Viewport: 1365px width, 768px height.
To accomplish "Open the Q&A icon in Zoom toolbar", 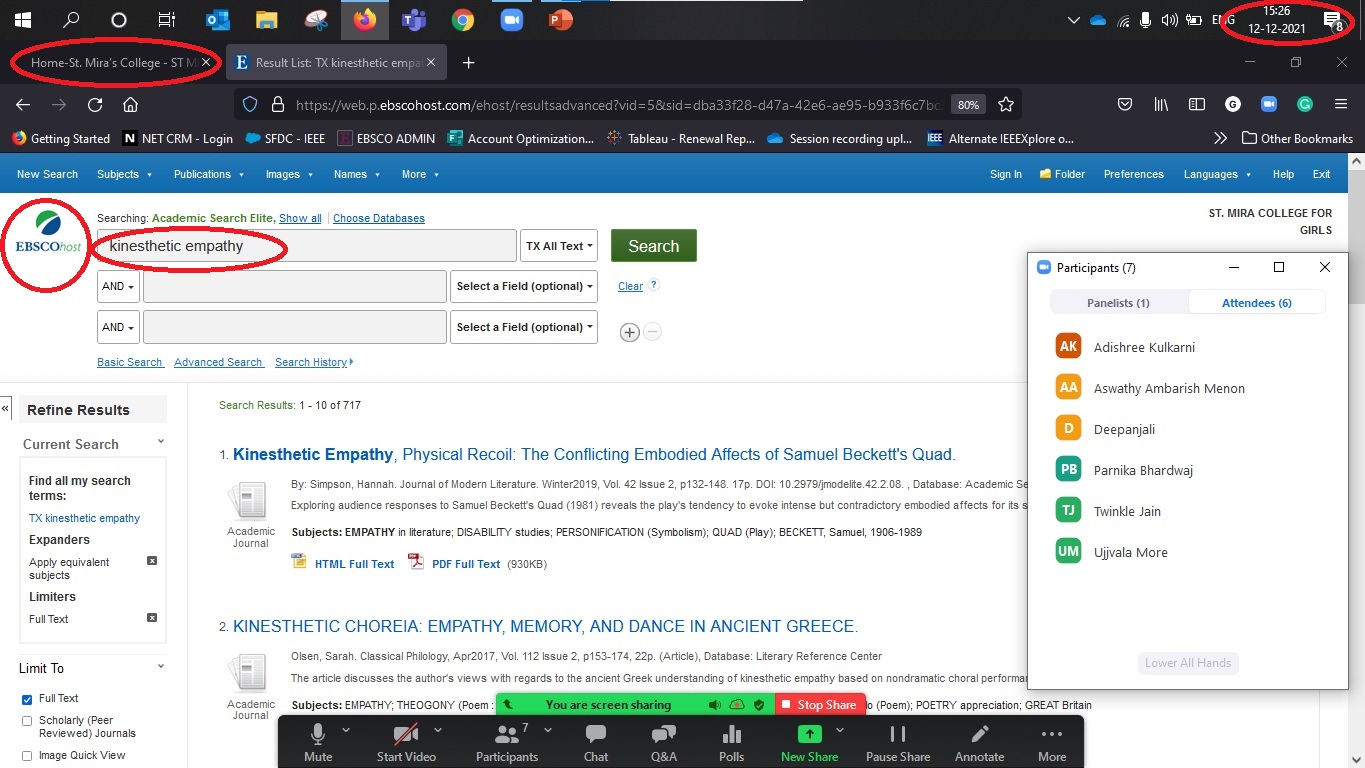I will [664, 736].
